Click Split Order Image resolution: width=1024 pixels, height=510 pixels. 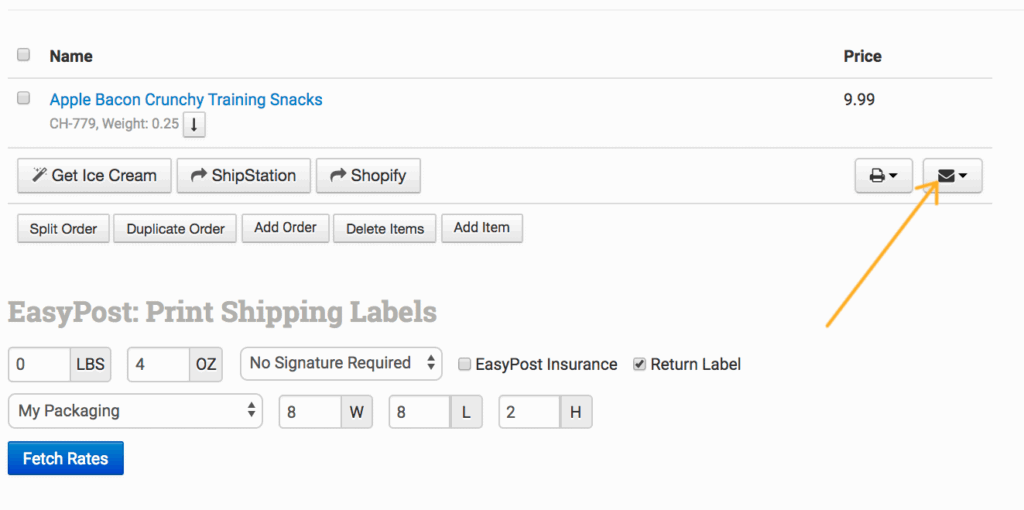(x=63, y=228)
